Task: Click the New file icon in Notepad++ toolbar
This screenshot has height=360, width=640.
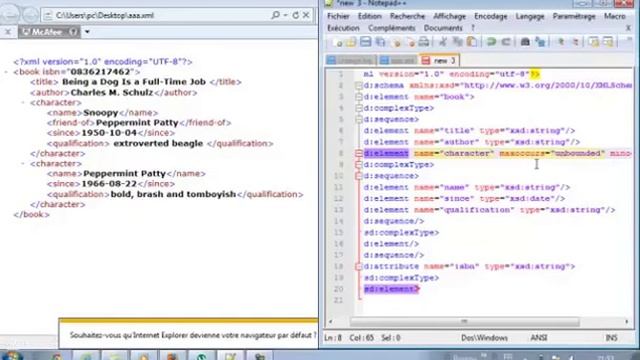Action: (338, 42)
